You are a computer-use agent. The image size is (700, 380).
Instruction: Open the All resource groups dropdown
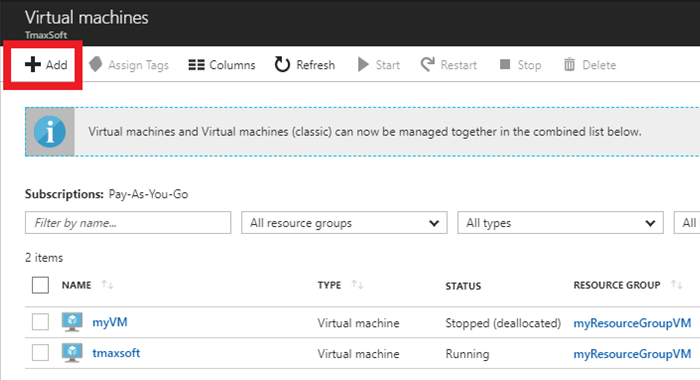coord(344,222)
